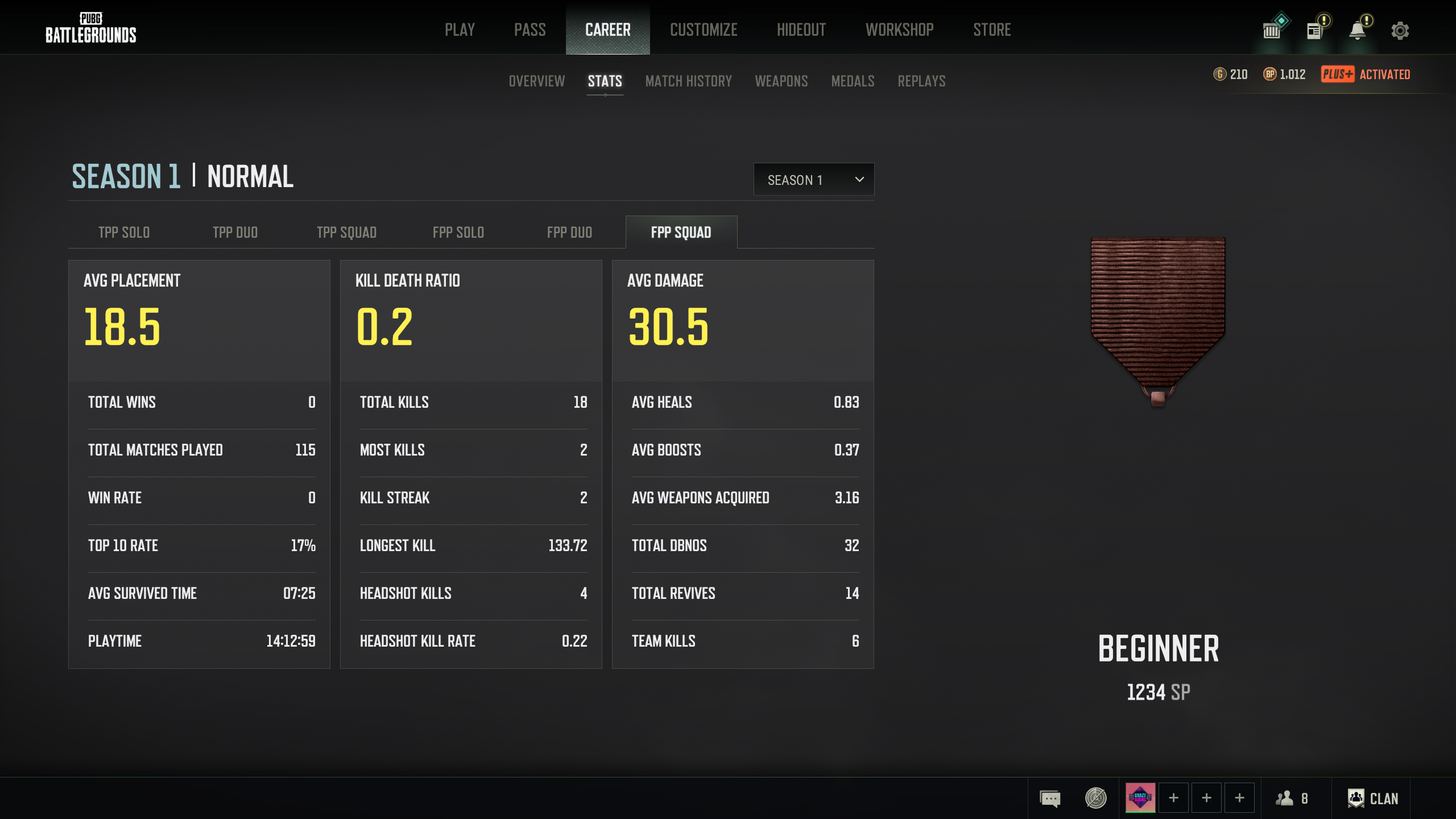Select the FPP Duo mode tab

pos(570,232)
